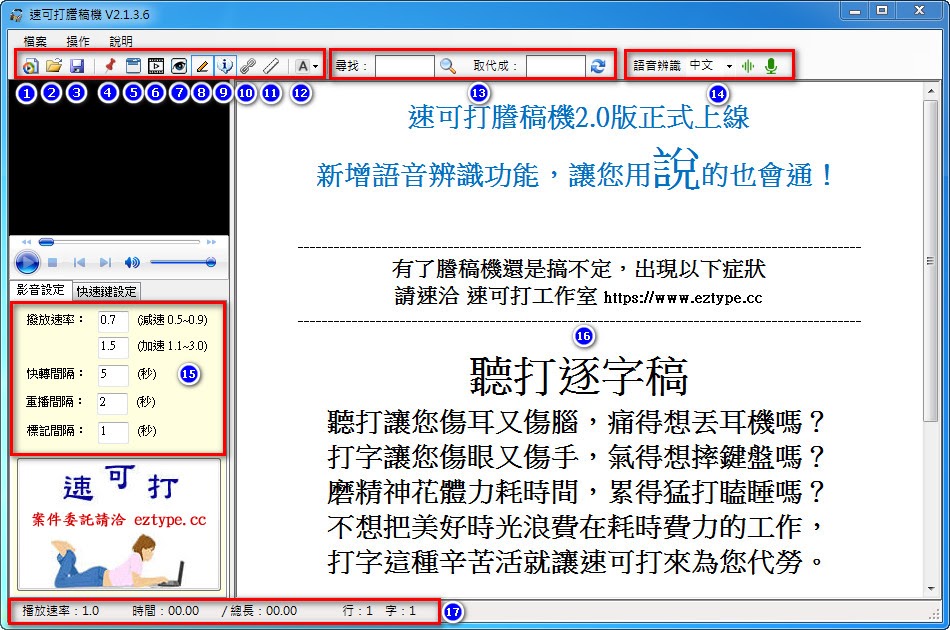
Task: Click into the 尋找 search field
Action: point(404,65)
